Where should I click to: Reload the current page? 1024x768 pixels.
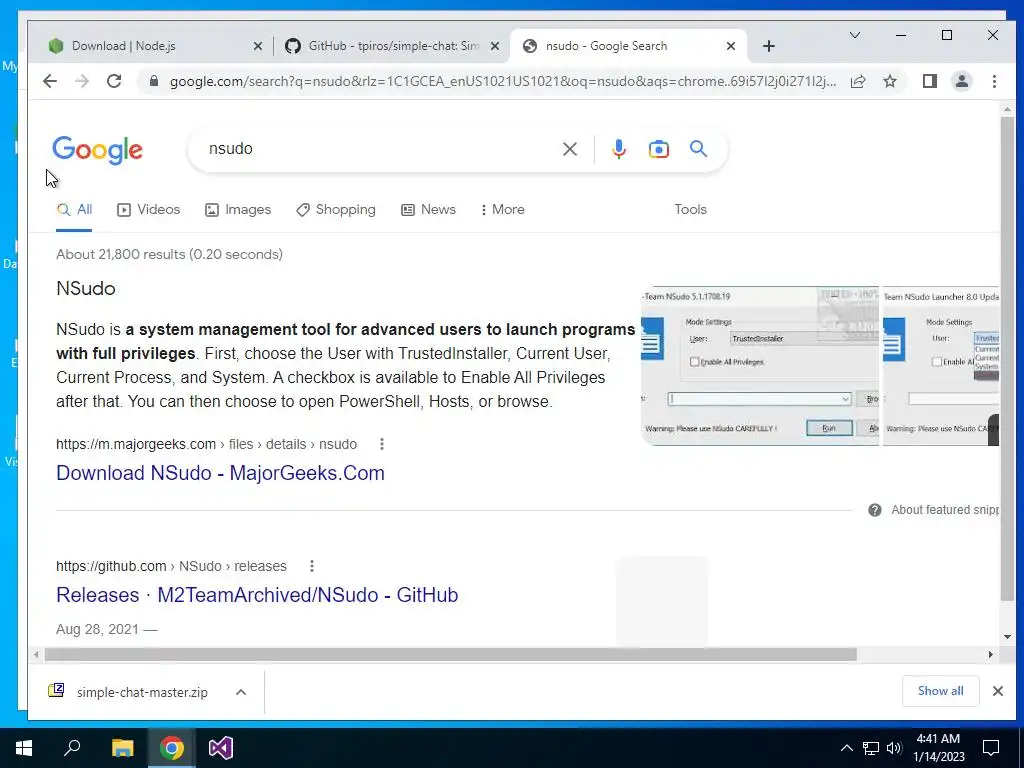pos(114,81)
